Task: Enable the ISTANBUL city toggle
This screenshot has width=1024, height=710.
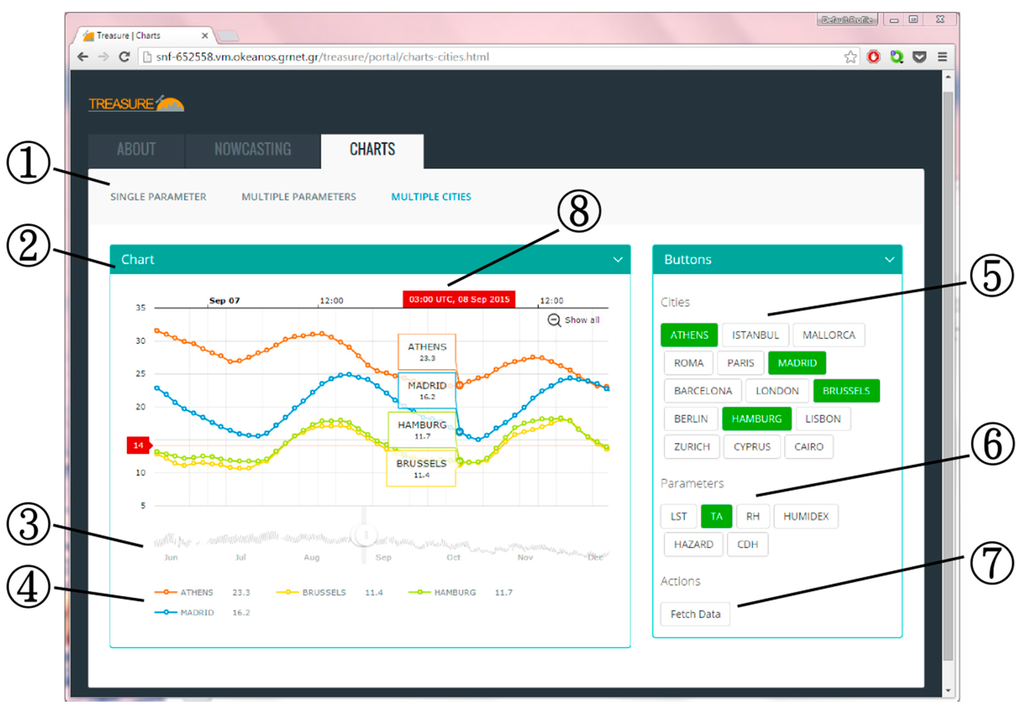Action: point(756,335)
